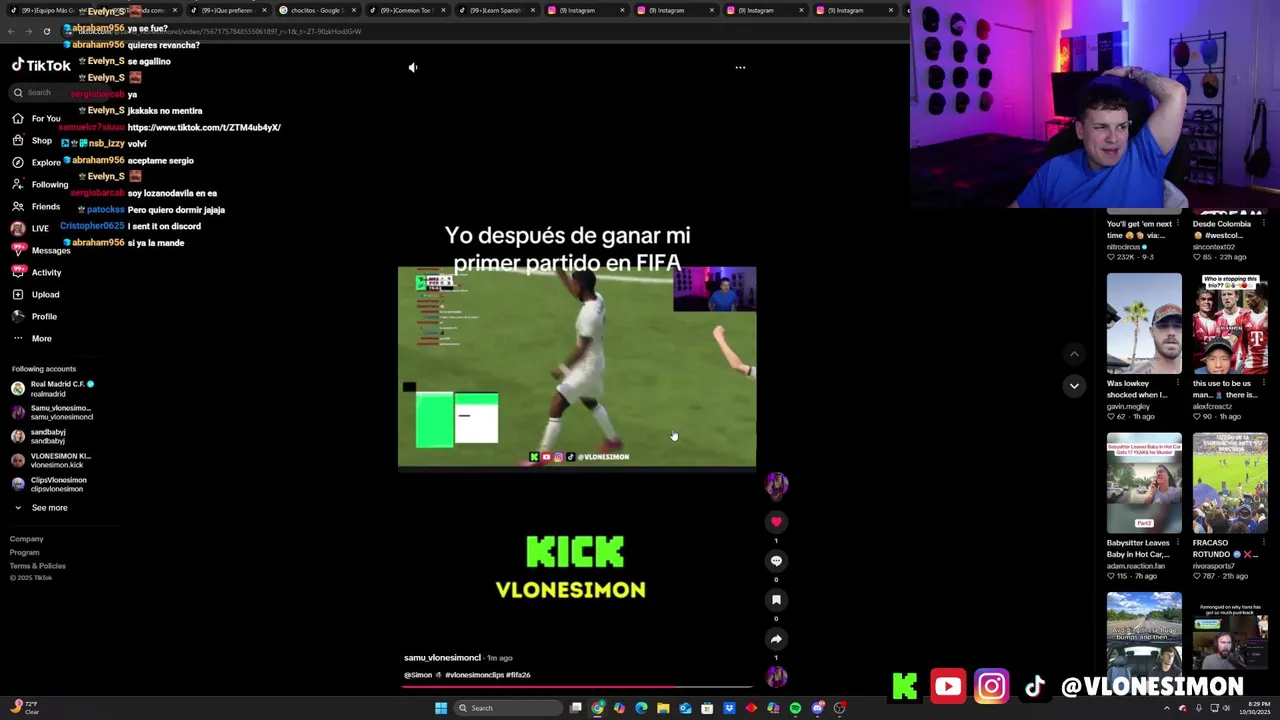
Task: Open options for 'Was lowkey shocked' video
Action: pyautogui.click(x=1177, y=383)
